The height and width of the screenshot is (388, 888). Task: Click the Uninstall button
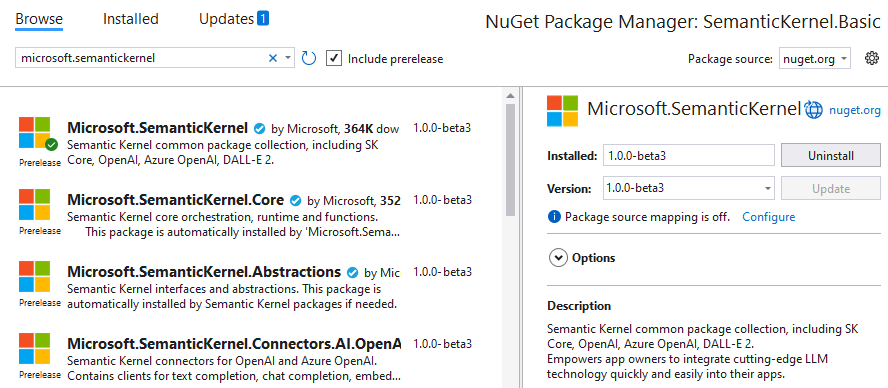pos(831,156)
